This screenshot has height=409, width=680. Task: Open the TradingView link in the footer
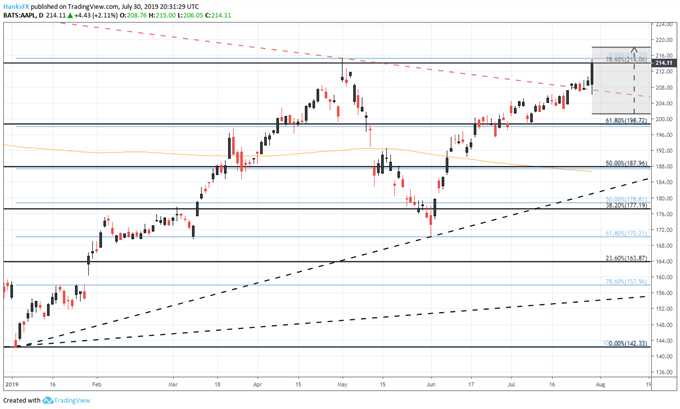[x=72, y=400]
